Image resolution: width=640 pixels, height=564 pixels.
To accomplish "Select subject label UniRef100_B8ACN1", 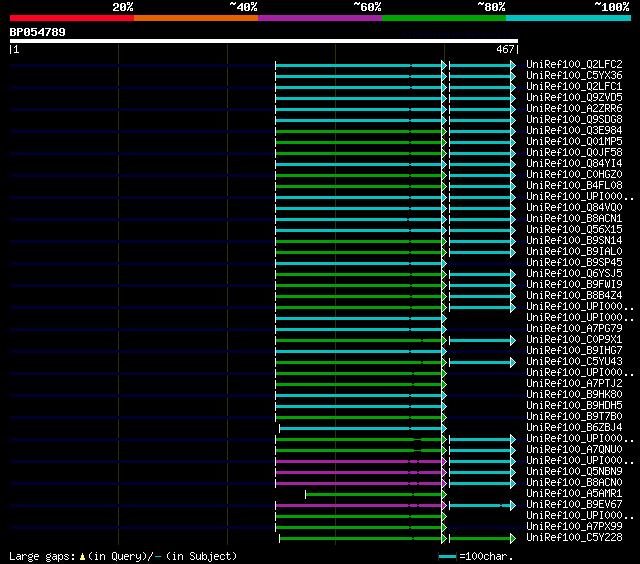I will 574,219.
